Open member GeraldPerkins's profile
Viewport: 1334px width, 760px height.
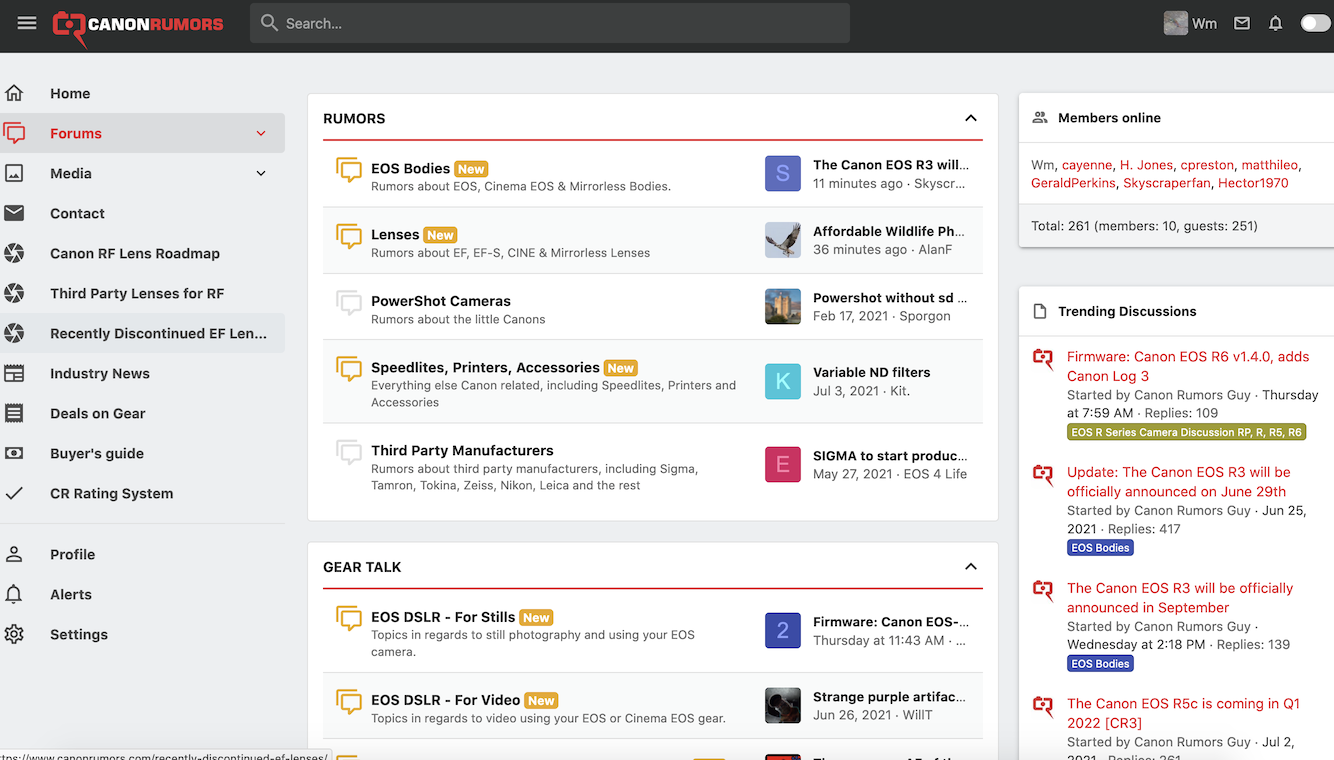[1073, 183]
